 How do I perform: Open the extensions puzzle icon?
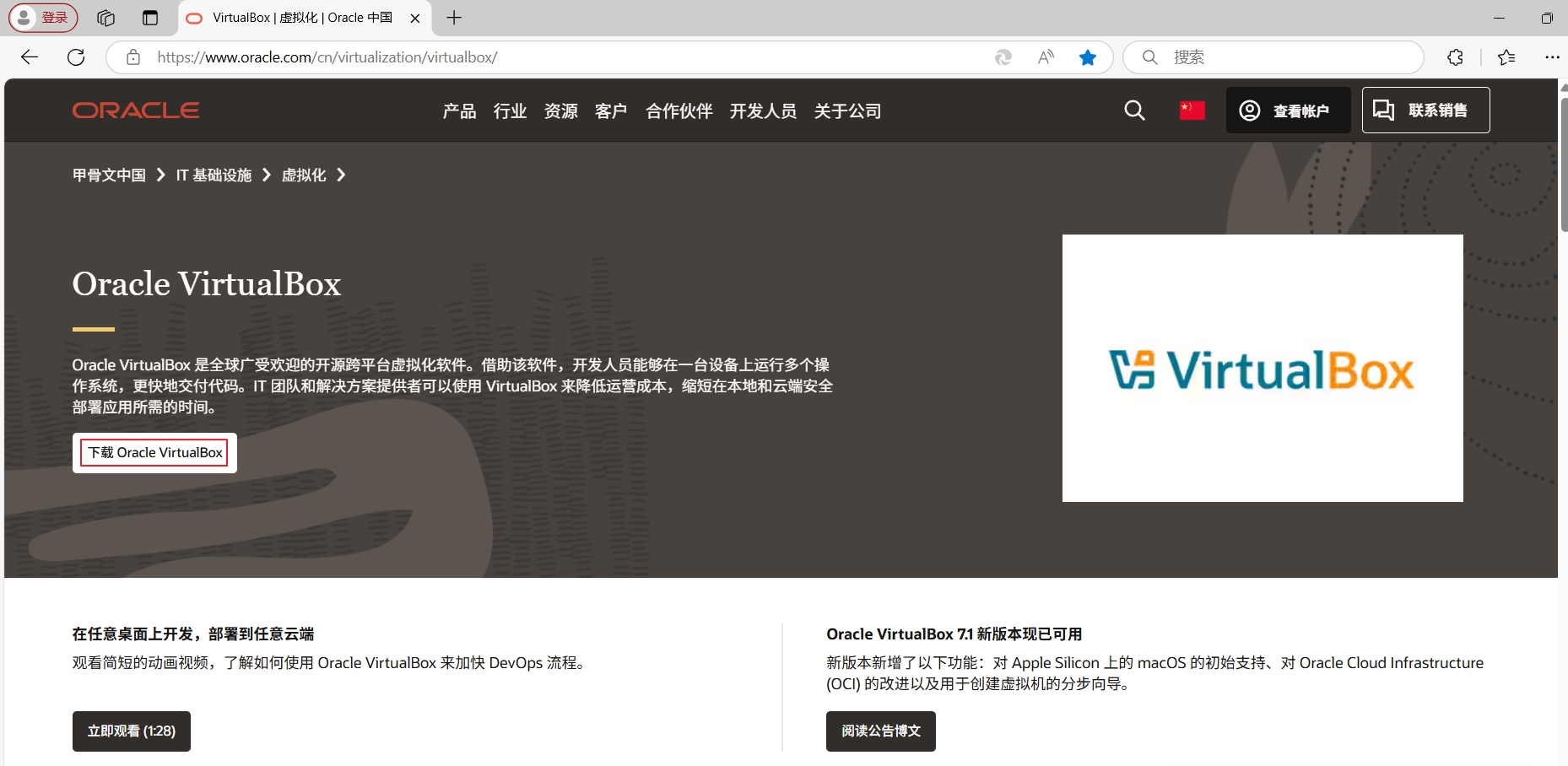click(x=1455, y=57)
